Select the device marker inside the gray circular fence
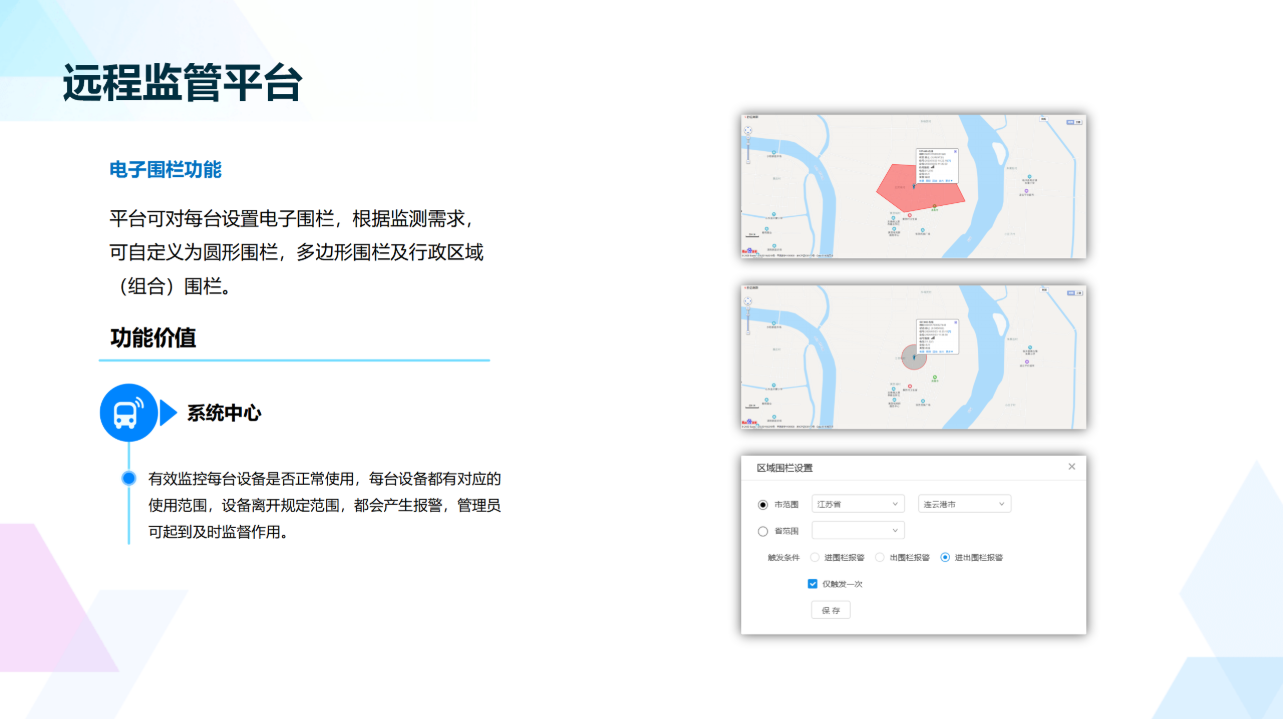The height and width of the screenshot is (719, 1283). pyautogui.click(x=914, y=357)
